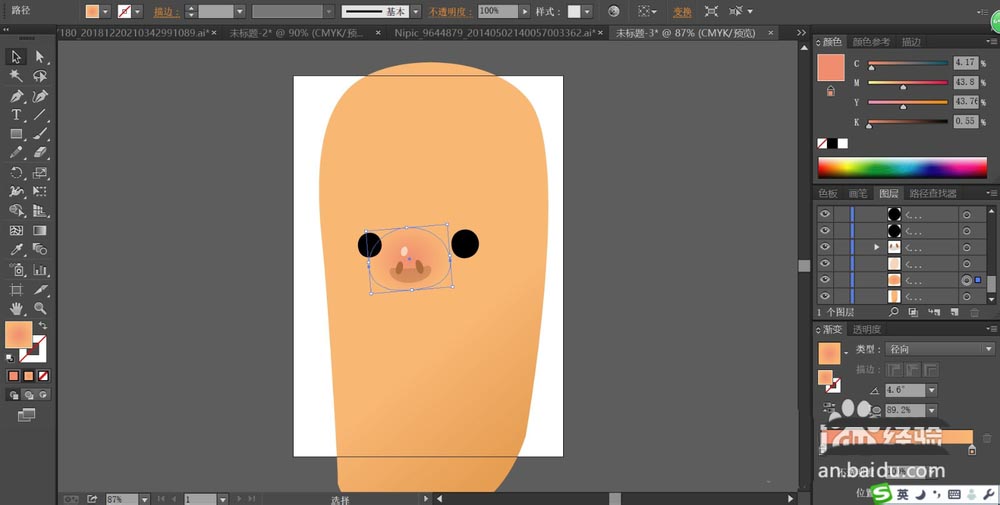Open stroke color dropdown in control bar
This screenshot has height=505, width=1000.
click(x=138, y=11)
